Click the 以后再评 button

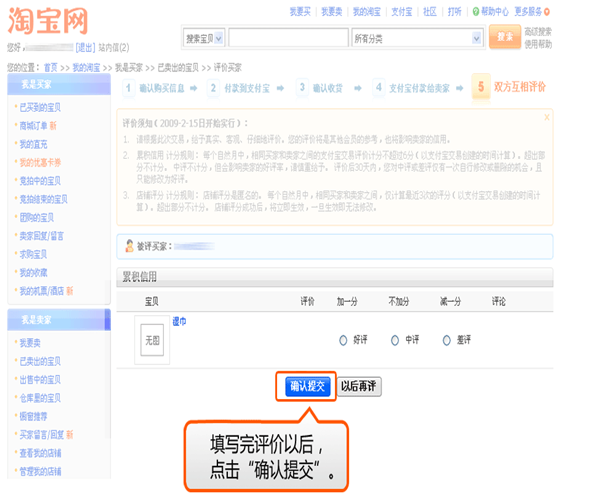click(x=359, y=386)
